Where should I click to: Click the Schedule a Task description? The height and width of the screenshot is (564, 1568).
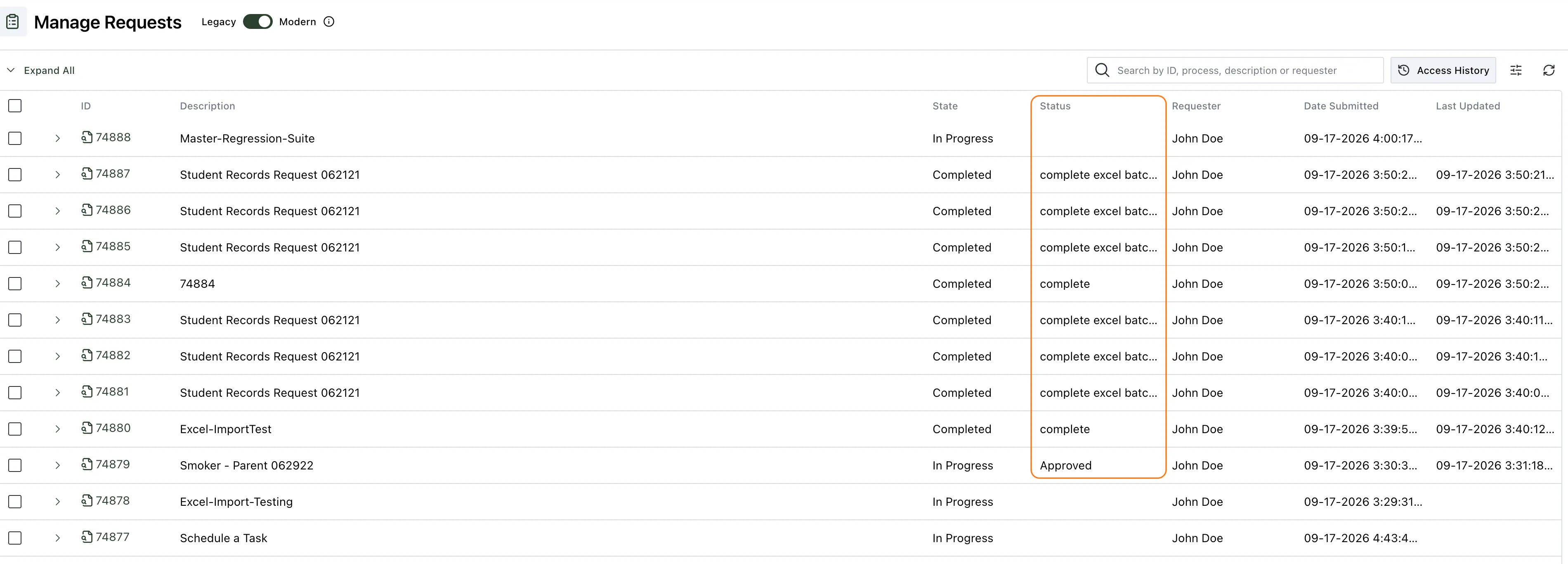pyautogui.click(x=223, y=538)
